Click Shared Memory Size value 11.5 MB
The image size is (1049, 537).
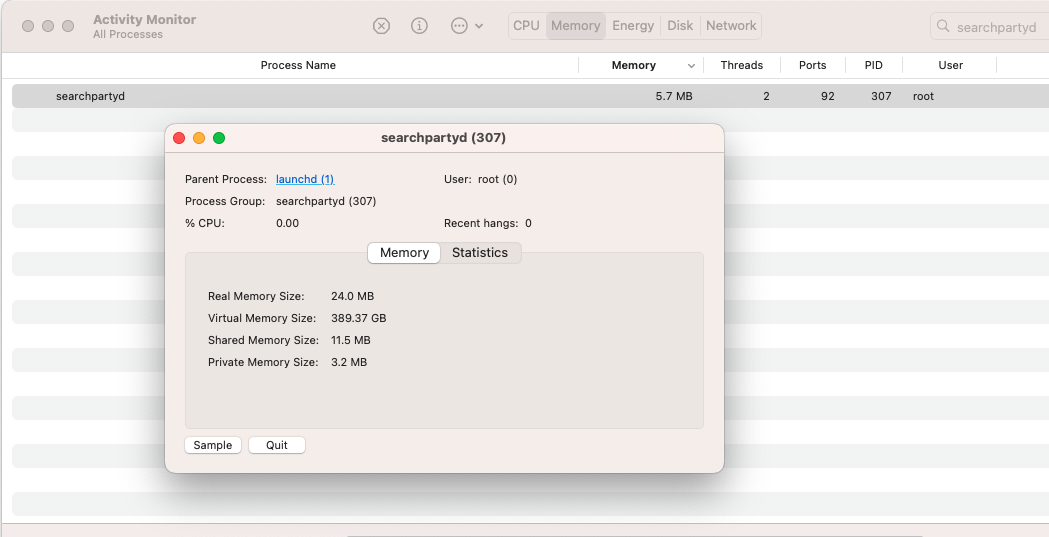click(x=351, y=340)
